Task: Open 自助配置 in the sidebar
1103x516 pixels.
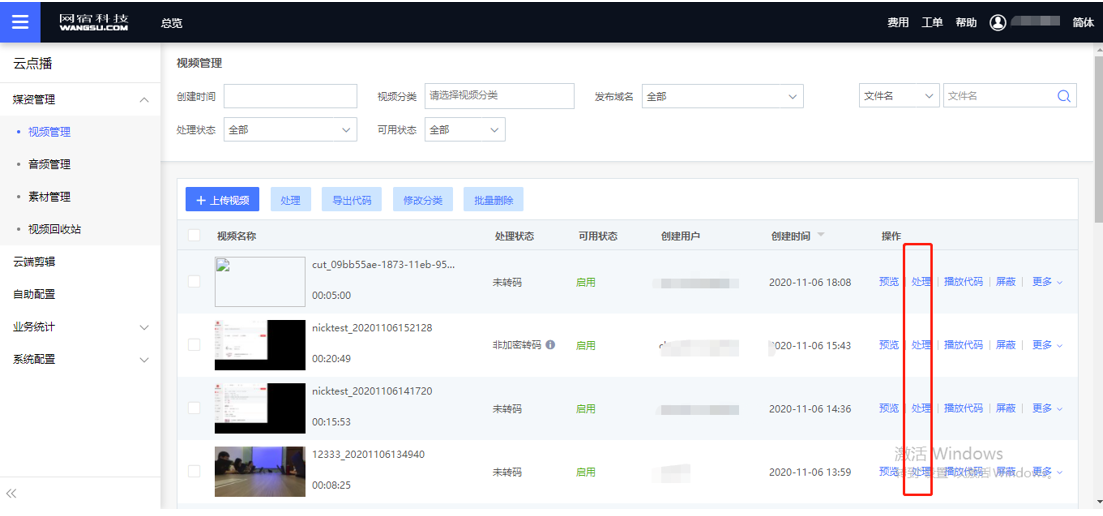Action: point(34,294)
